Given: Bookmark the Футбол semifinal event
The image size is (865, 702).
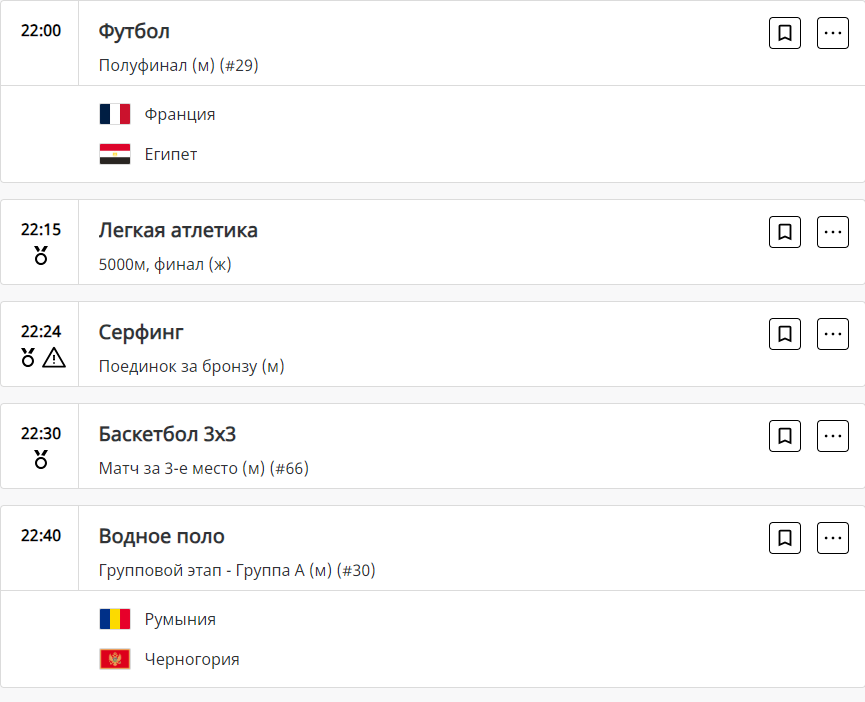Looking at the screenshot, I should tap(785, 33).
